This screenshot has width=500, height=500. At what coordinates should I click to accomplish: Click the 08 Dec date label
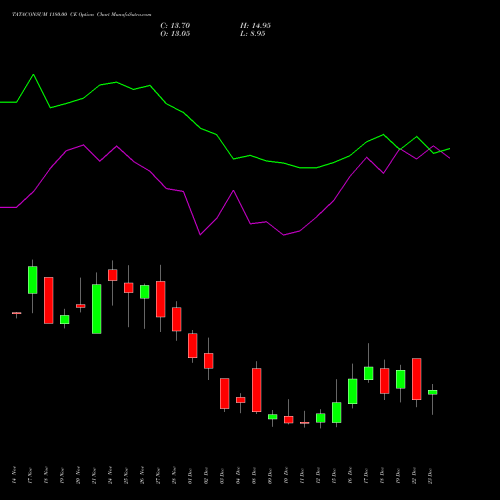(254, 475)
